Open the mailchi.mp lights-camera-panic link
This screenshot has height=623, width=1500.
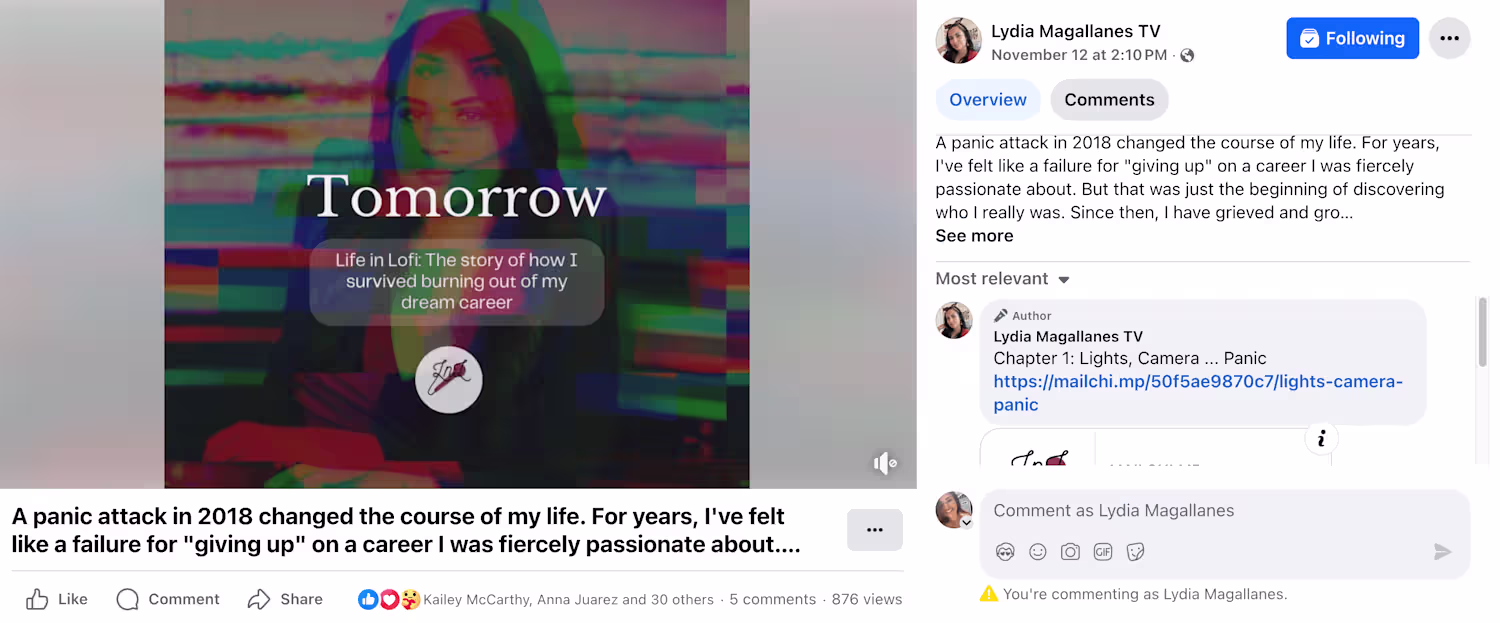[x=1198, y=393]
